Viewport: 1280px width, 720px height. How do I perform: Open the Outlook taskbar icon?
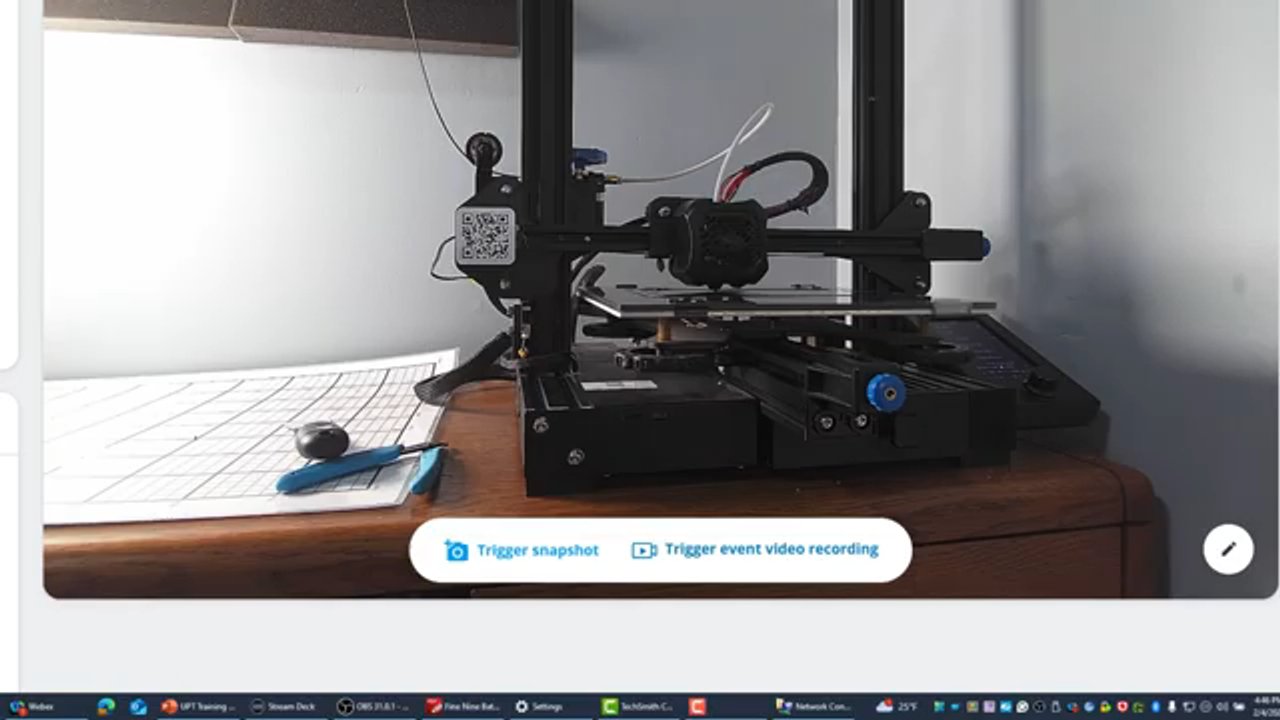coord(138,706)
